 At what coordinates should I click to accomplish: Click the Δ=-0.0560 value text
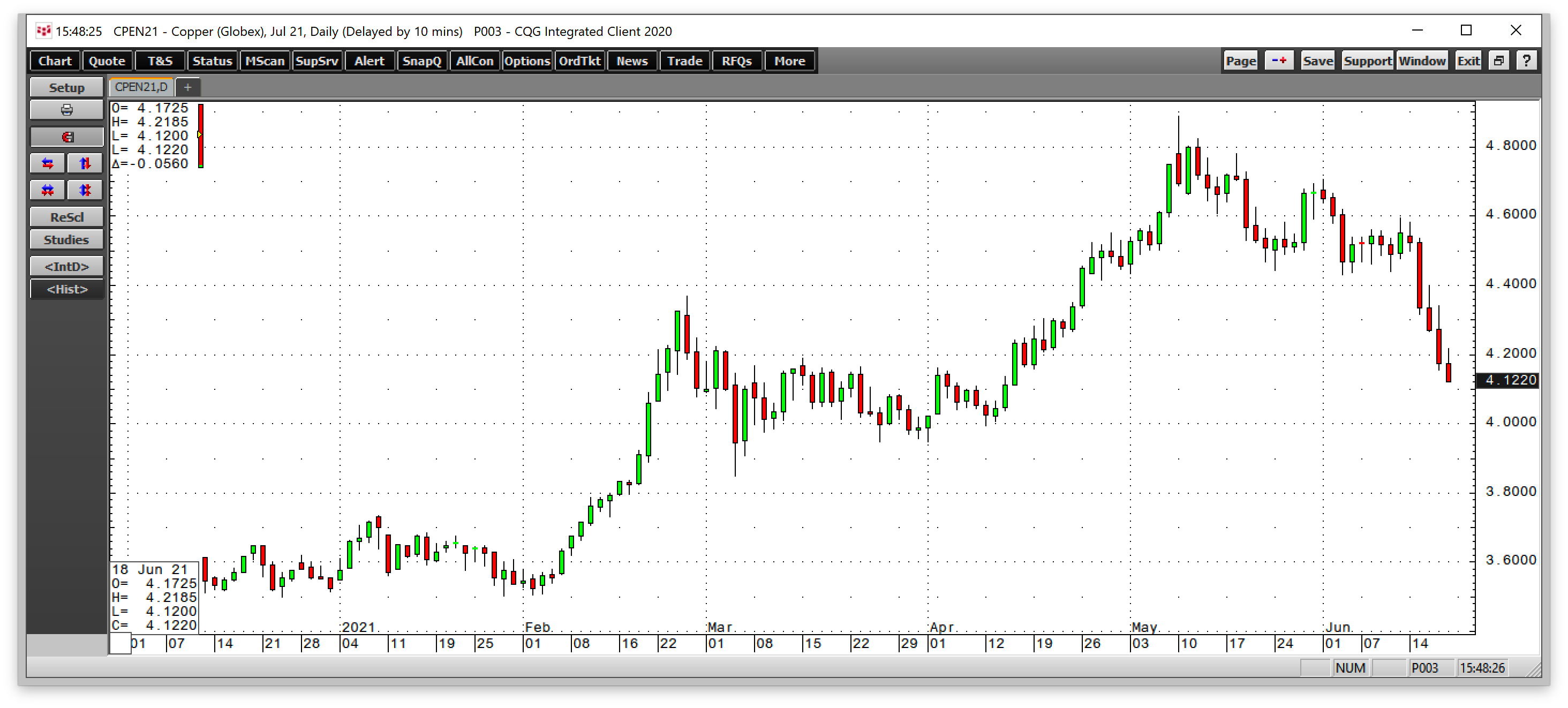[150, 164]
